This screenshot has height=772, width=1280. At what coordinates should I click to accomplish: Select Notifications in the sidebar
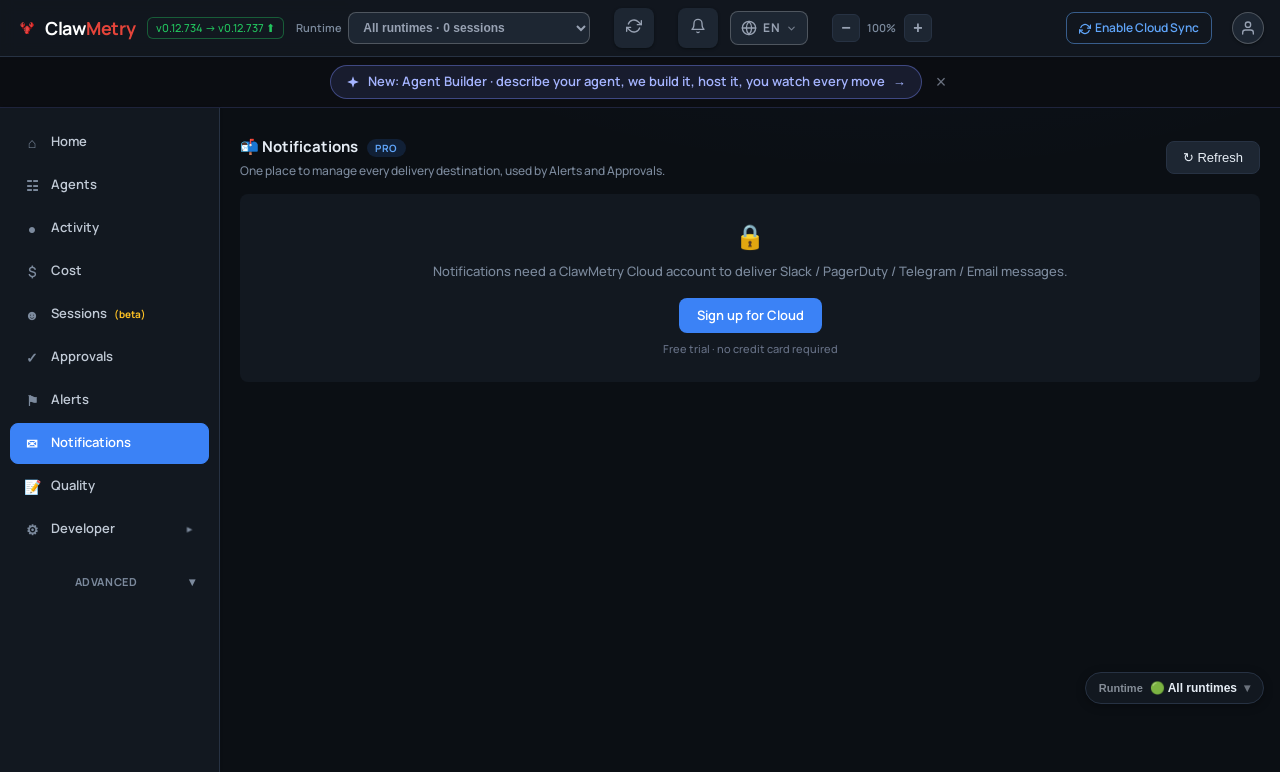pos(110,443)
